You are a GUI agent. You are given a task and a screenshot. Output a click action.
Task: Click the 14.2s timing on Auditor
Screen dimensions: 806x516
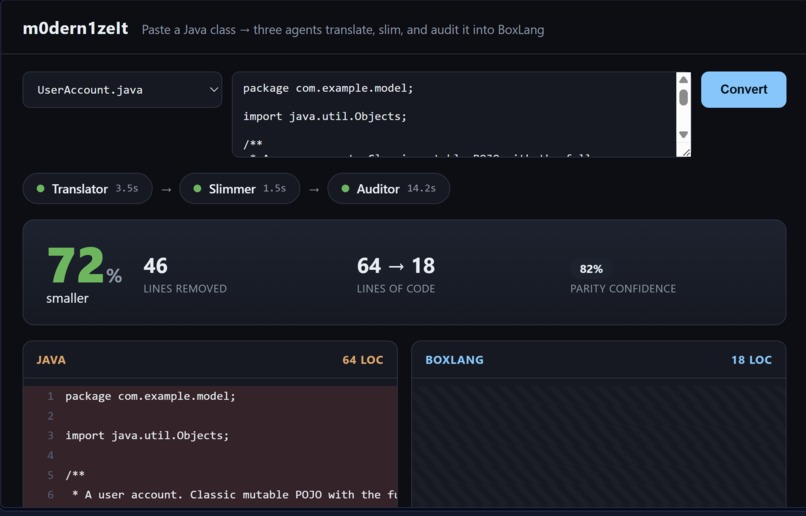422,189
